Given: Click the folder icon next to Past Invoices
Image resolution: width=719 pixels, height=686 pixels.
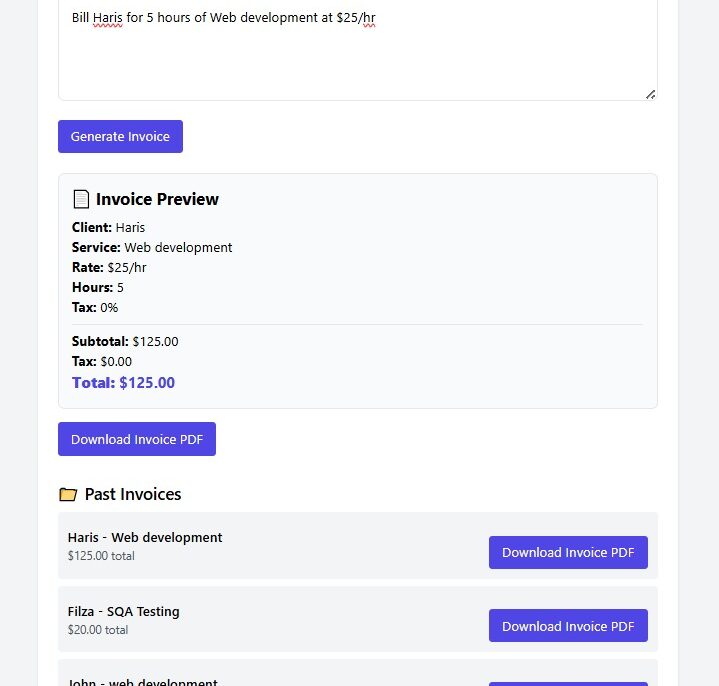Looking at the screenshot, I should click(x=68, y=494).
